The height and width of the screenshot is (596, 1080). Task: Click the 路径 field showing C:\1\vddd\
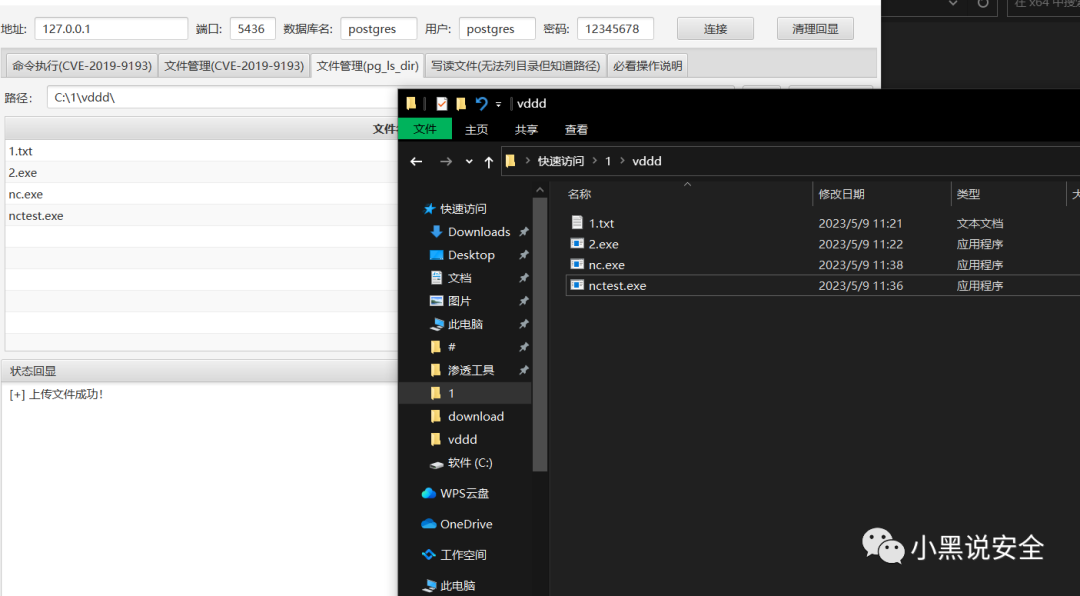[x=222, y=98]
